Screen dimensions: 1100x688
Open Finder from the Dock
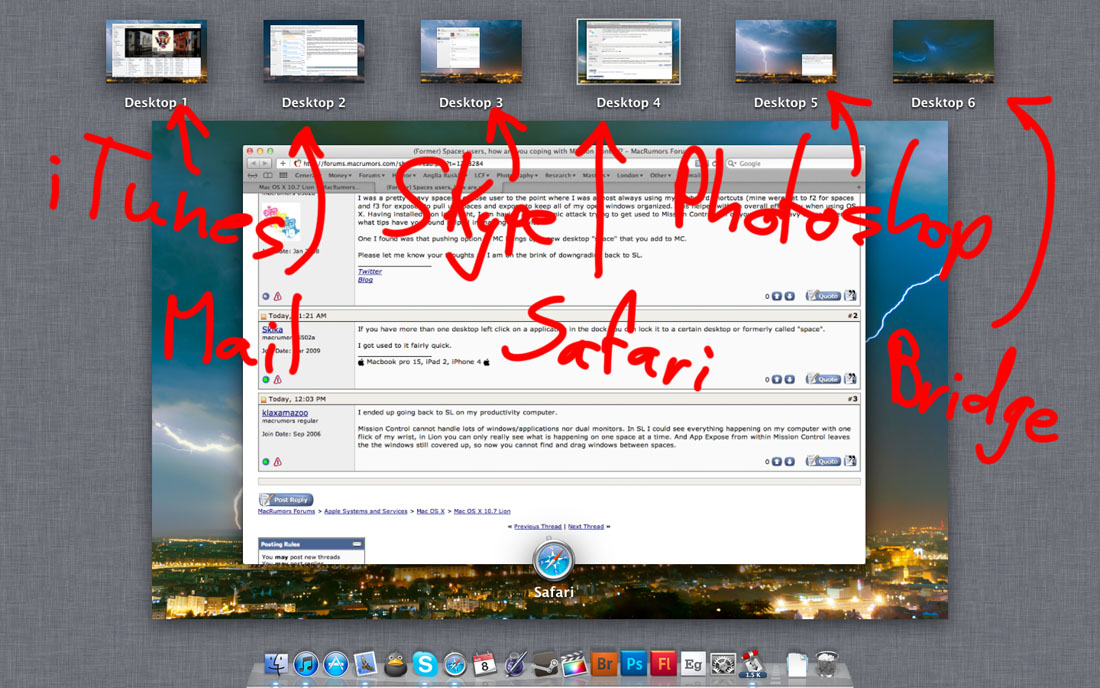[276, 663]
